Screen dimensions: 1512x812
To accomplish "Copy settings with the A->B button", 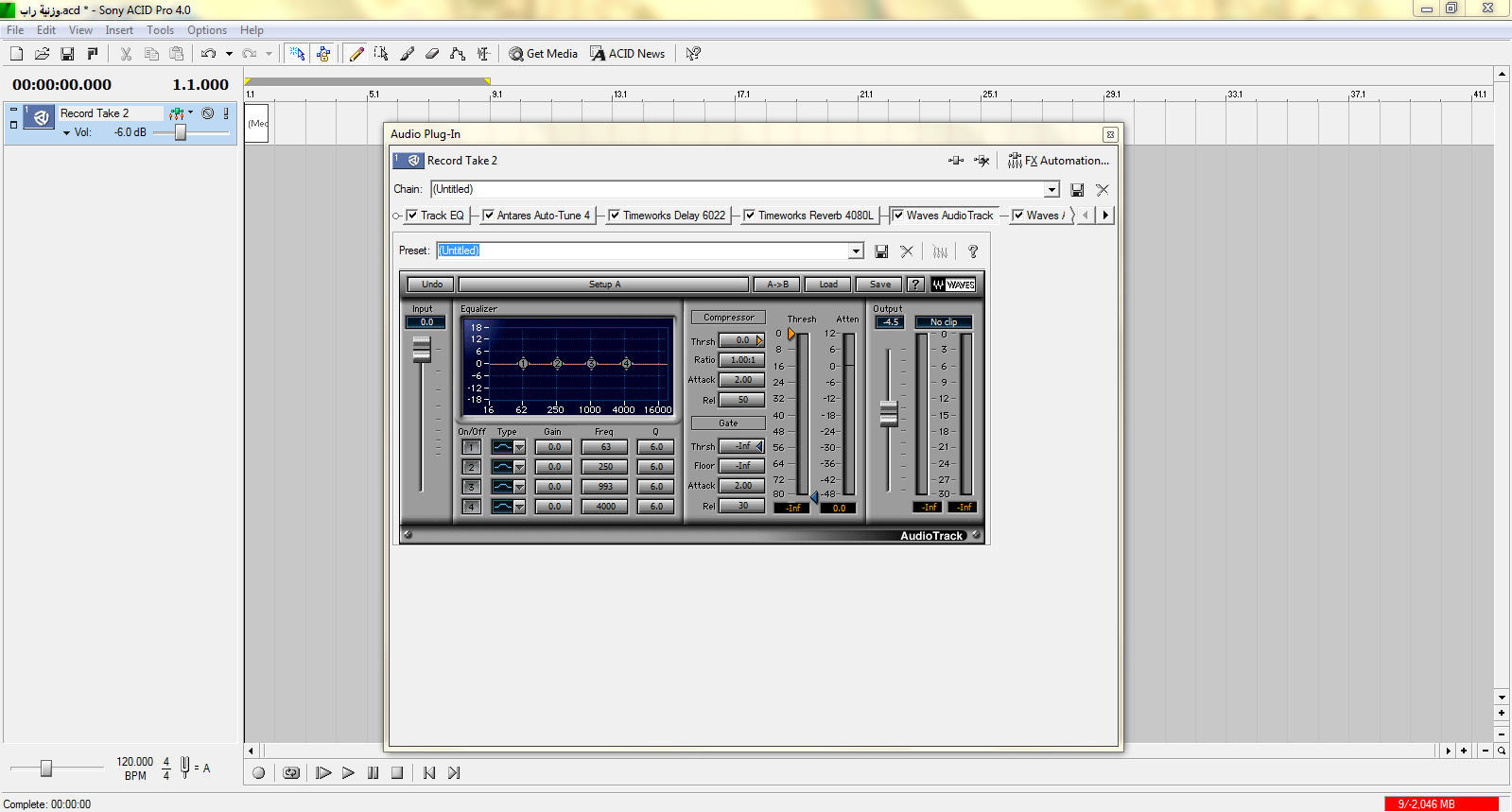I will click(777, 285).
